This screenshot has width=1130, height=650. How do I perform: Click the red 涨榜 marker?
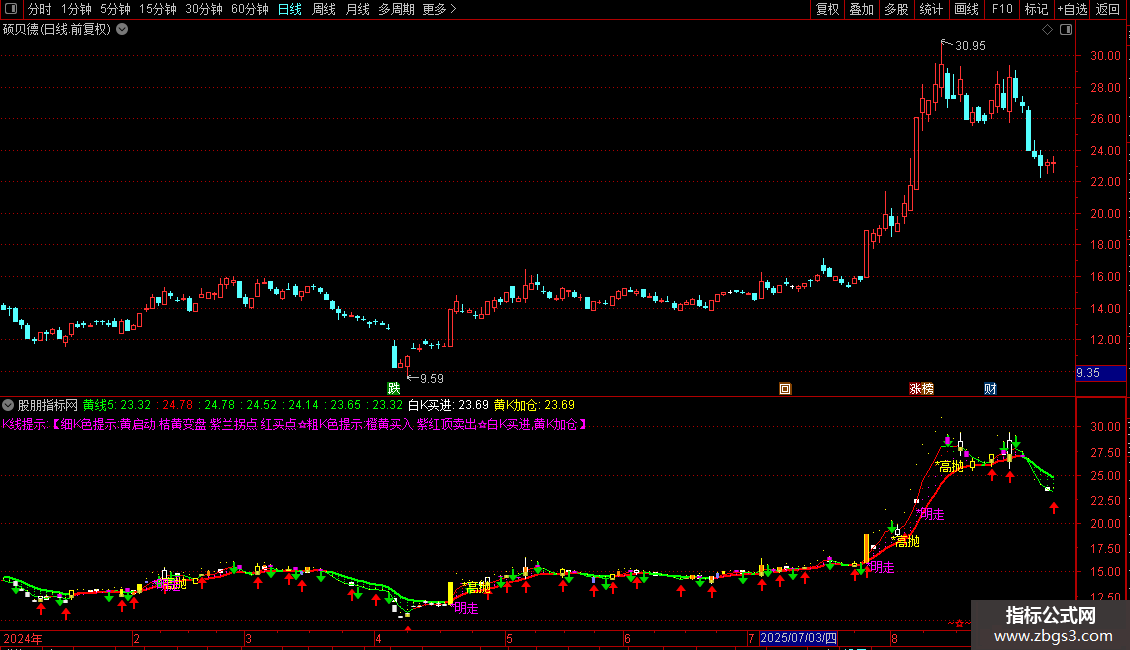click(x=921, y=389)
